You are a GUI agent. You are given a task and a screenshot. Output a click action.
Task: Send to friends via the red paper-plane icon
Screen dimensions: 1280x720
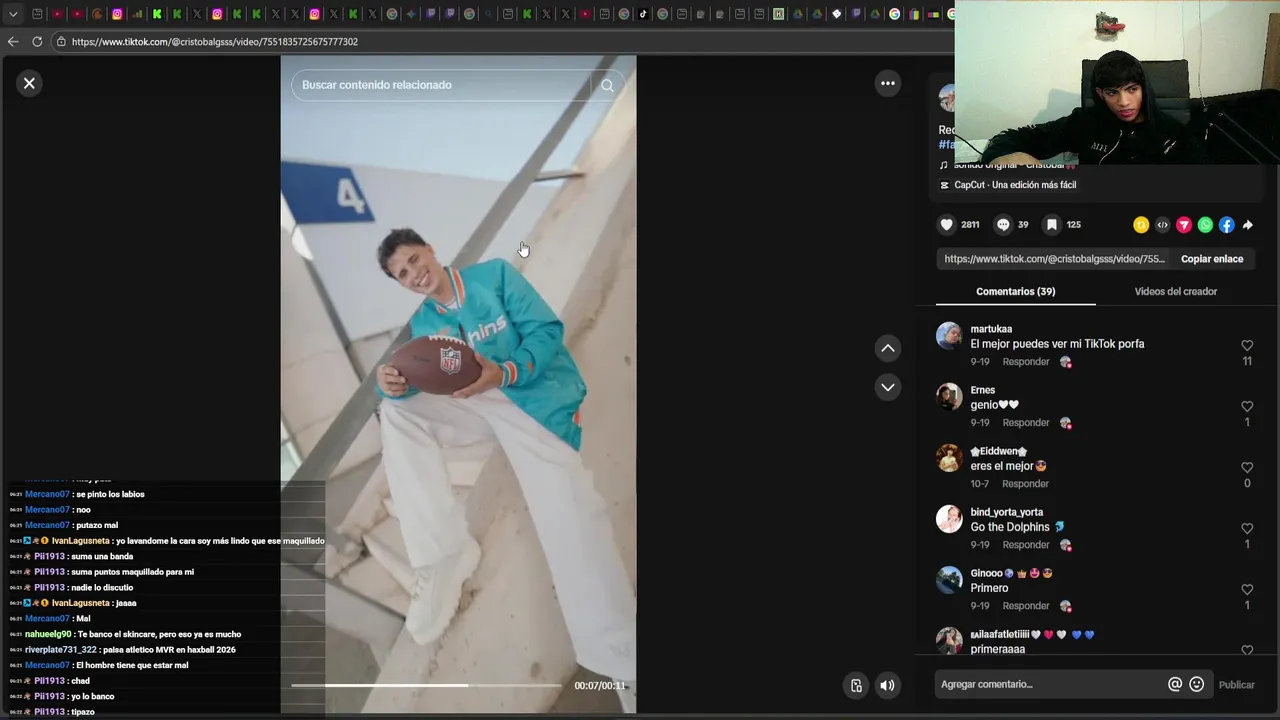pyautogui.click(x=1184, y=225)
